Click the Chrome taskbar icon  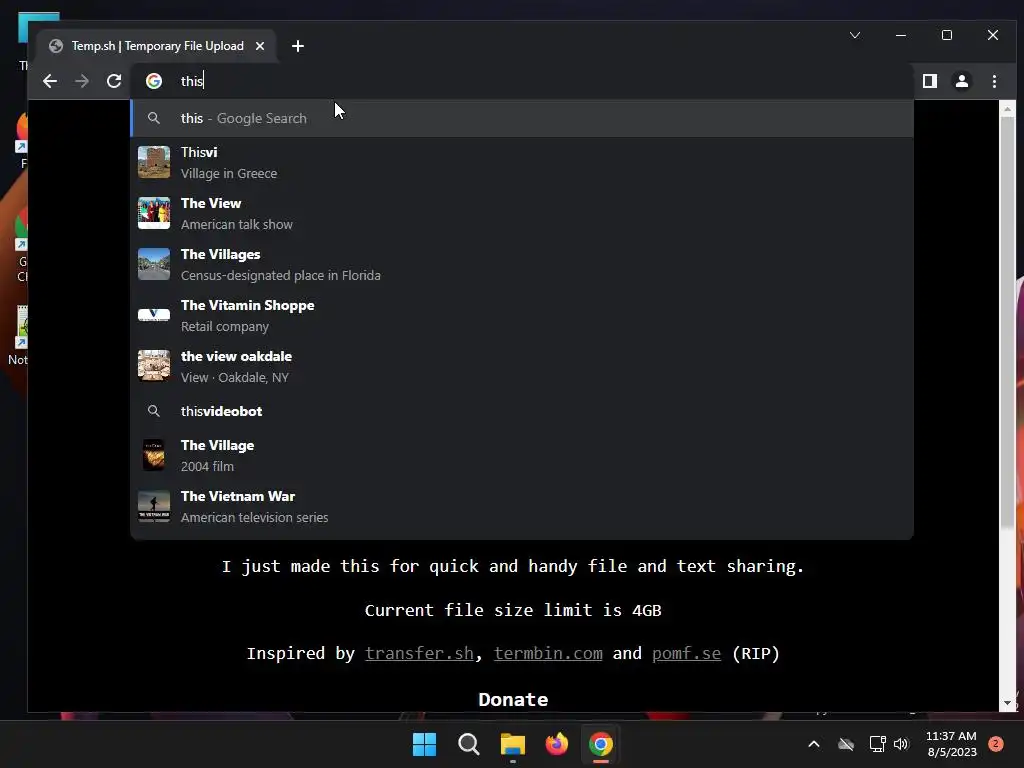(601, 744)
